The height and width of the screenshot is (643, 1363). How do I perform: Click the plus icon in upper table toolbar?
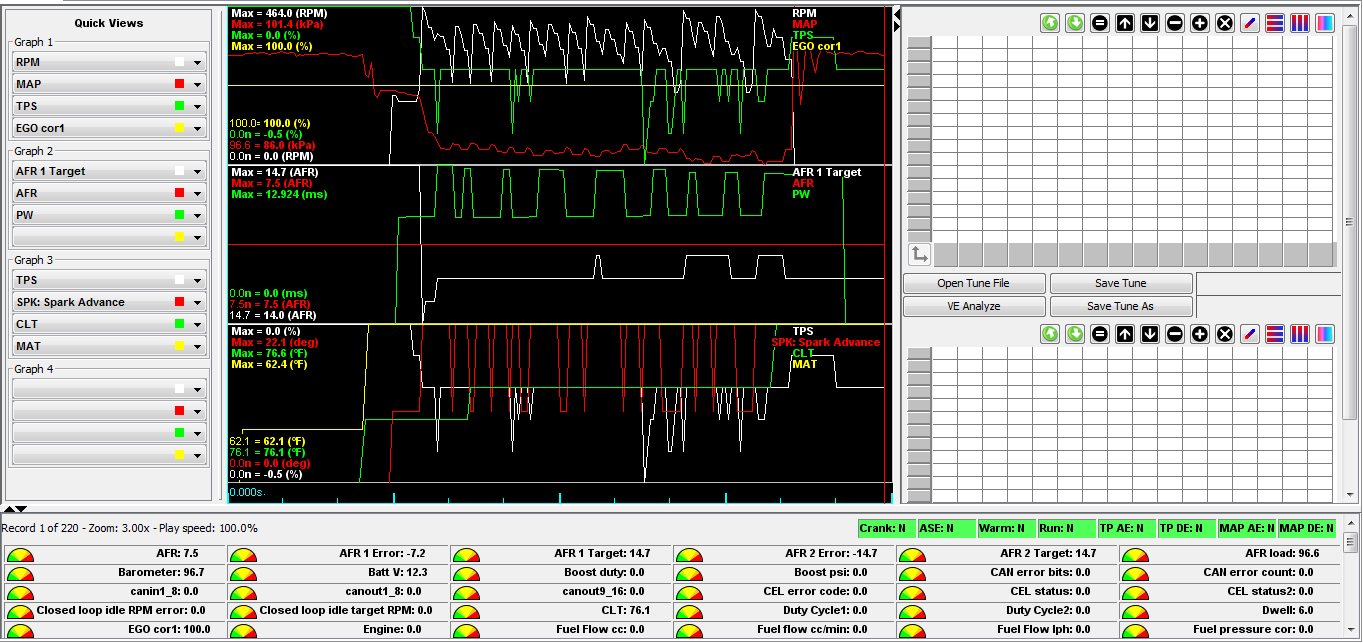tap(1200, 23)
